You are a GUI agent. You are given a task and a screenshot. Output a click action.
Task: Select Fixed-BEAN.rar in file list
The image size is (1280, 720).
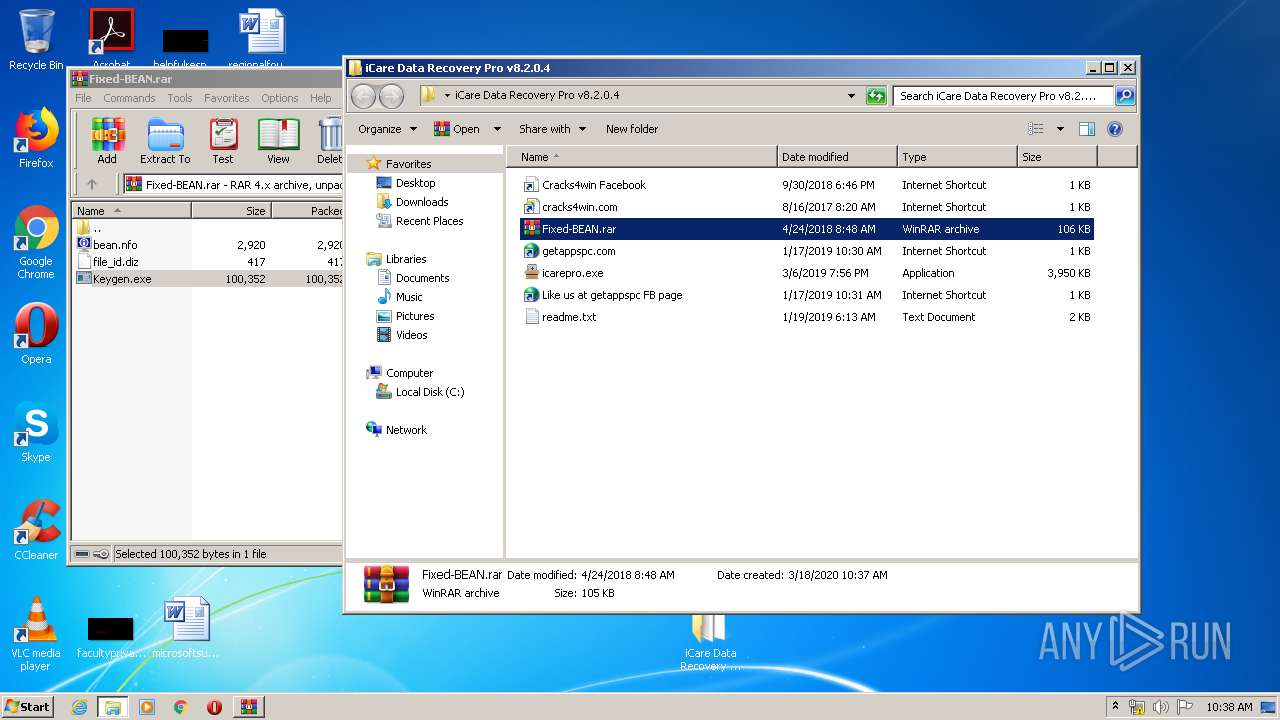tap(807, 229)
